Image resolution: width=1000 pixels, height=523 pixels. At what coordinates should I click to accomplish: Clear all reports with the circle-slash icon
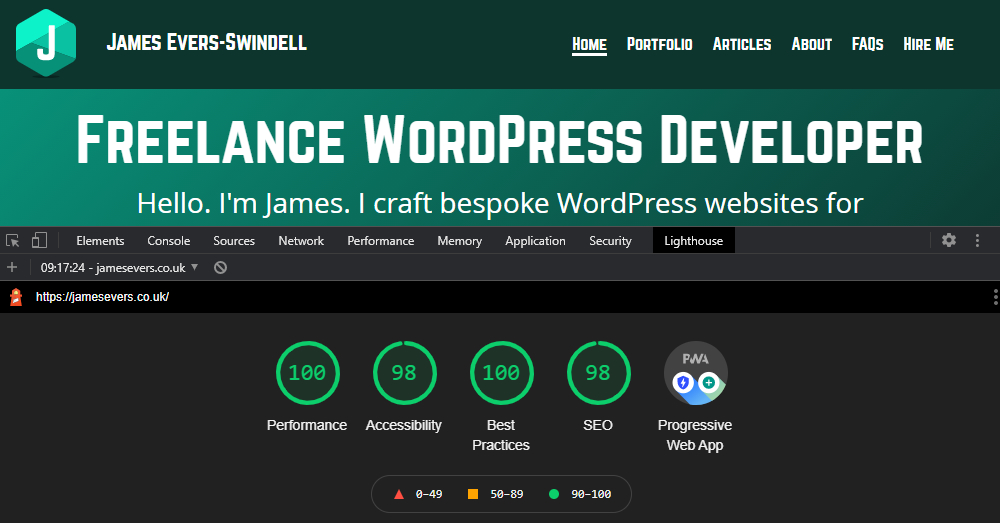coord(220,267)
